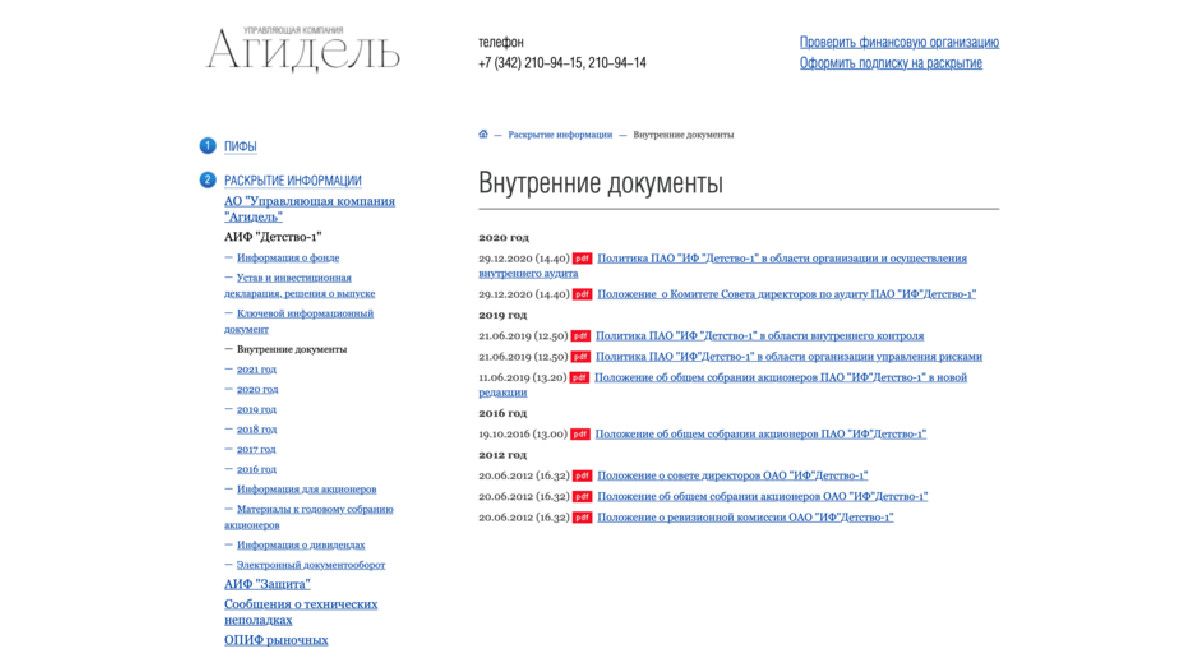This screenshot has height=647, width=1200.
Task: Click pdf icon for 2012 shareholders meeting regulation
Action: tap(582, 497)
